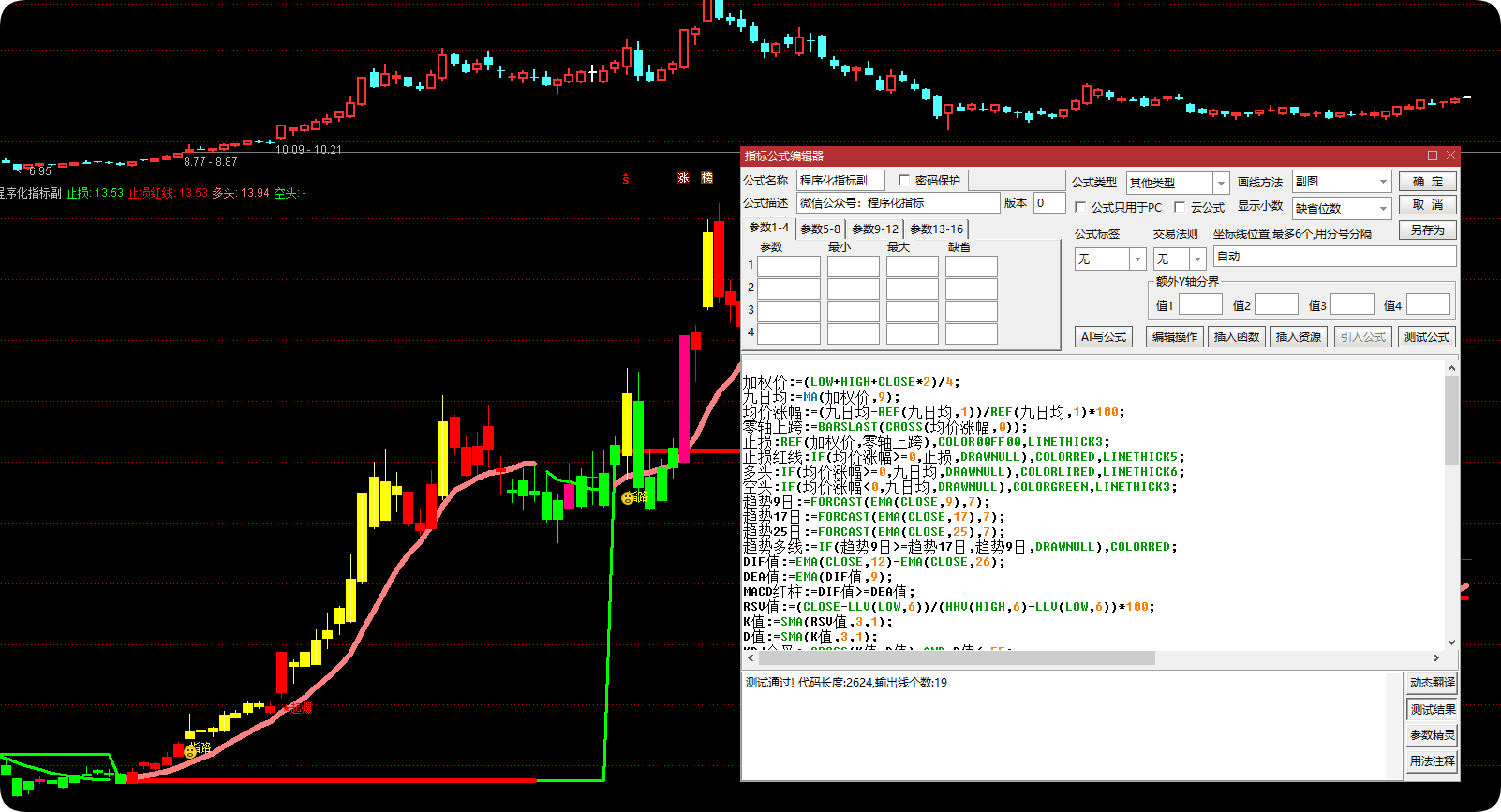Screen dimensions: 1501x812
Task: Show the 测试结果 panel
Action: coord(1433,710)
